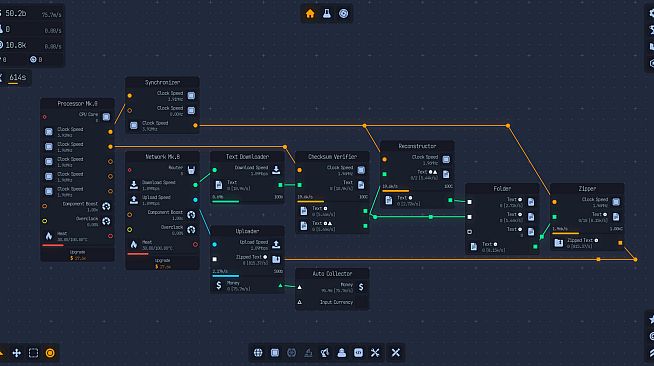Select the CPU chip category in bottom toolbar
654x366 pixels.
click(275, 353)
